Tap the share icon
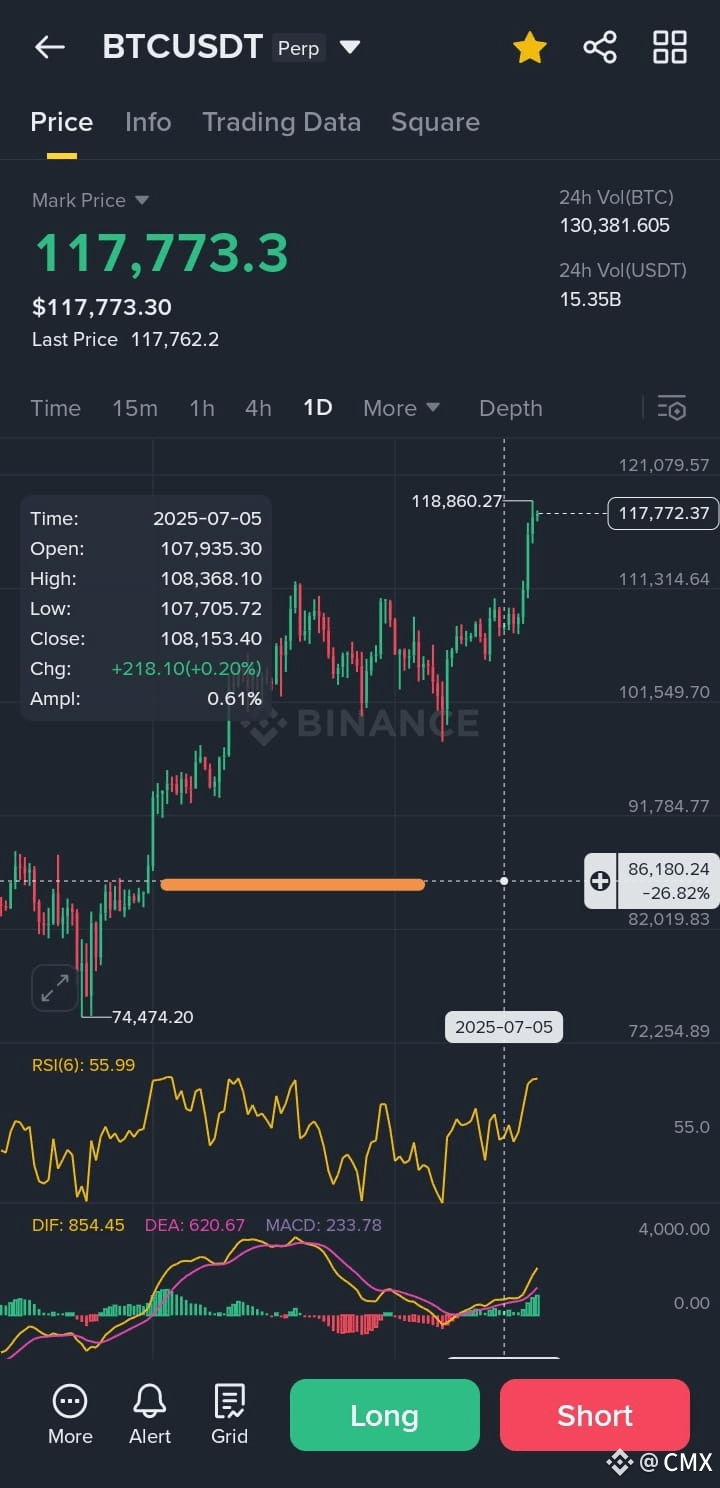This screenshot has width=720, height=1488. [600, 47]
